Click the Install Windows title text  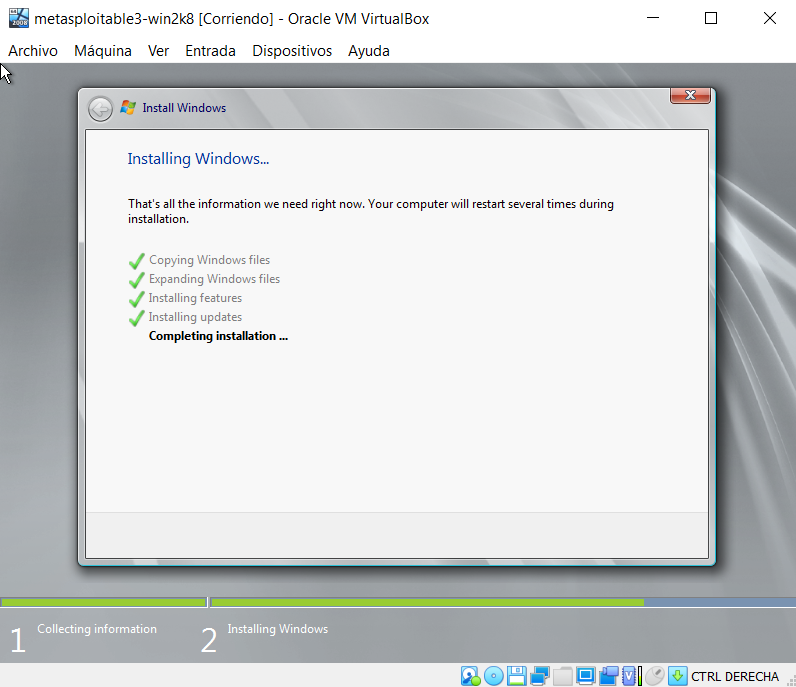[x=184, y=108]
